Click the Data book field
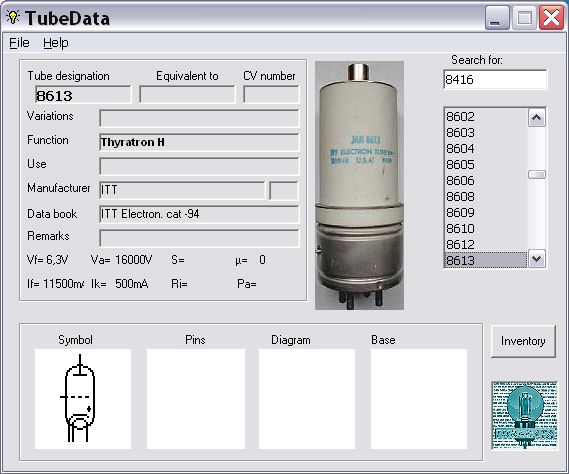Image resolution: width=569 pixels, height=474 pixels. click(x=199, y=214)
